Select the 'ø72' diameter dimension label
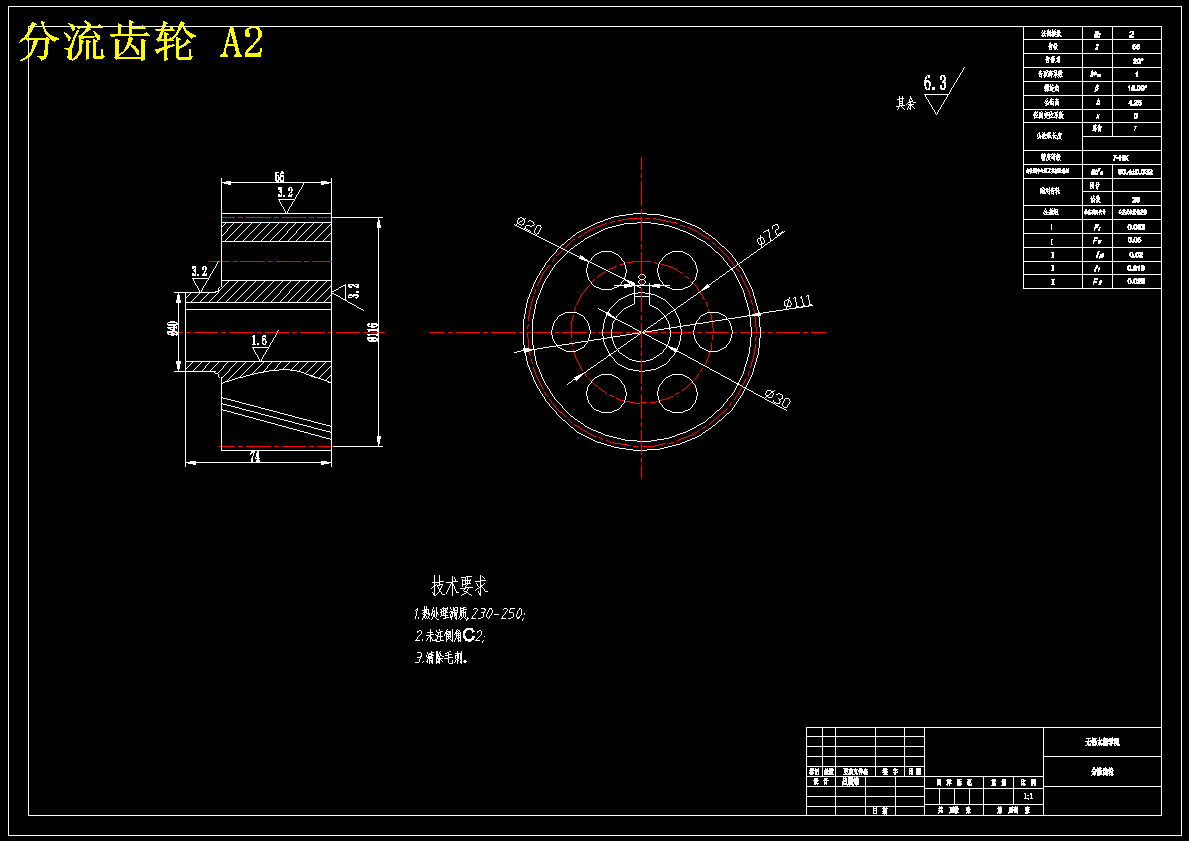 coord(770,235)
